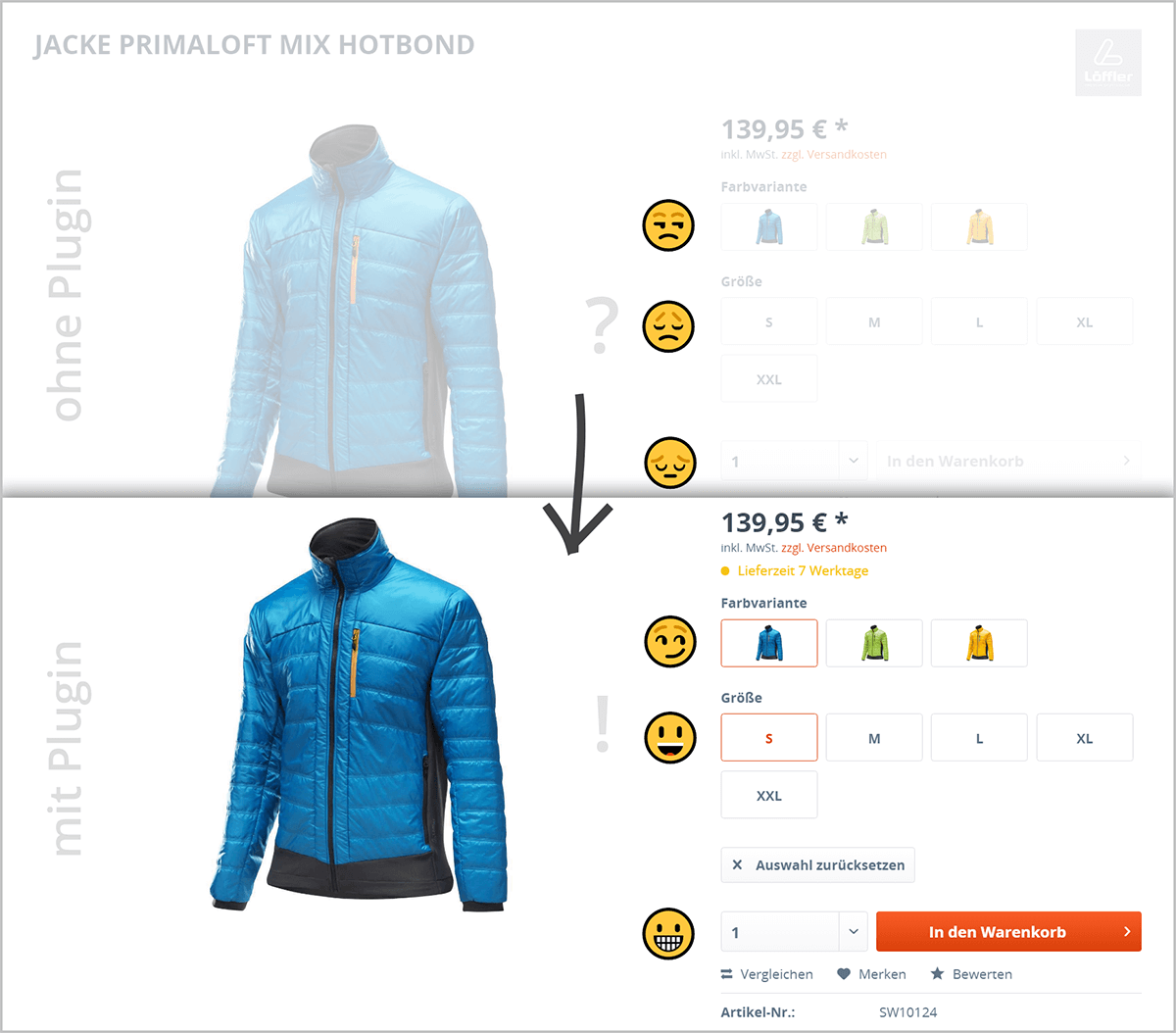
Task: Click the orange In den Warenkorb button
Action: (1008, 932)
